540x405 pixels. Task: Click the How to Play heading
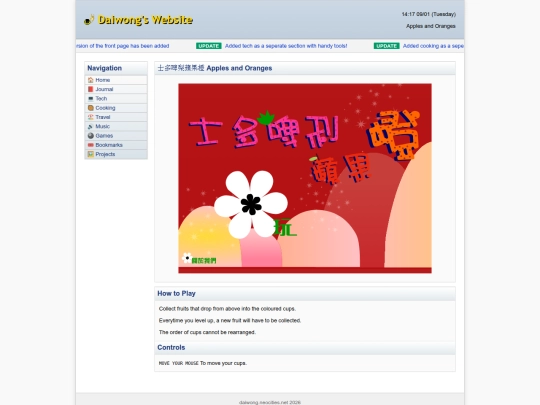pyautogui.click(x=176, y=293)
